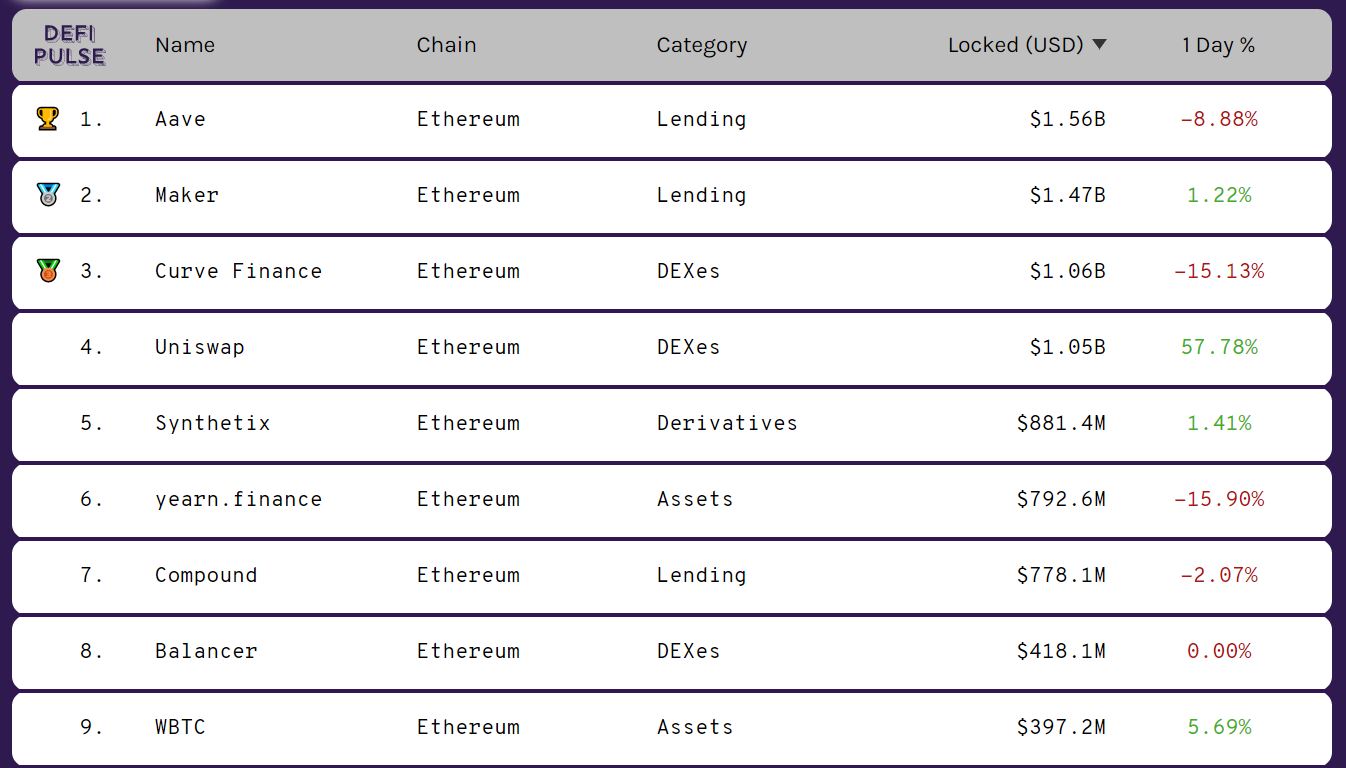1346x768 pixels.
Task: Sort by the Name column header
Action: pos(185,45)
